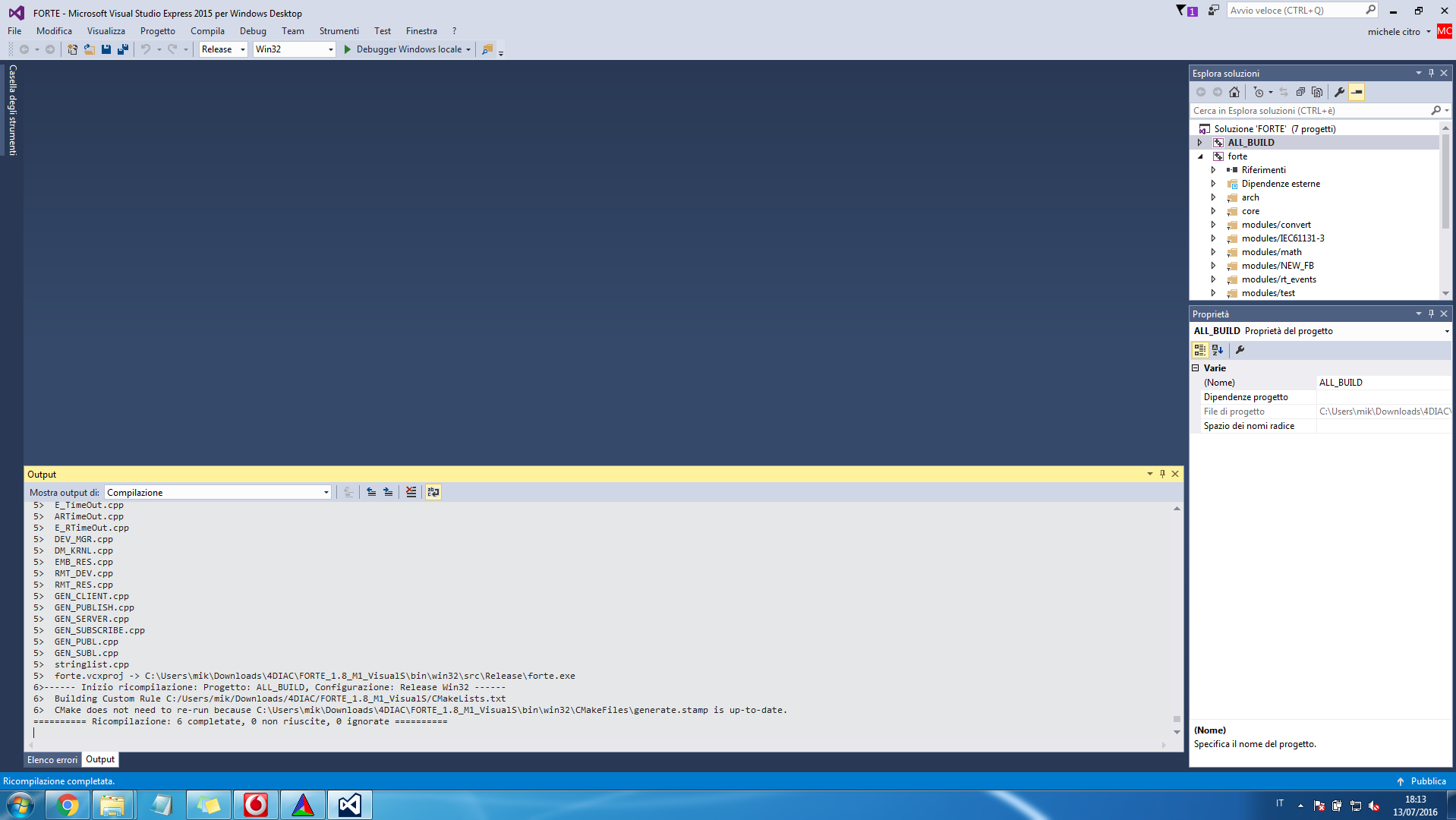This screenshot has width=1456, height=820.
Task: Open the Compila menu
Action: [x=207, y=31]
